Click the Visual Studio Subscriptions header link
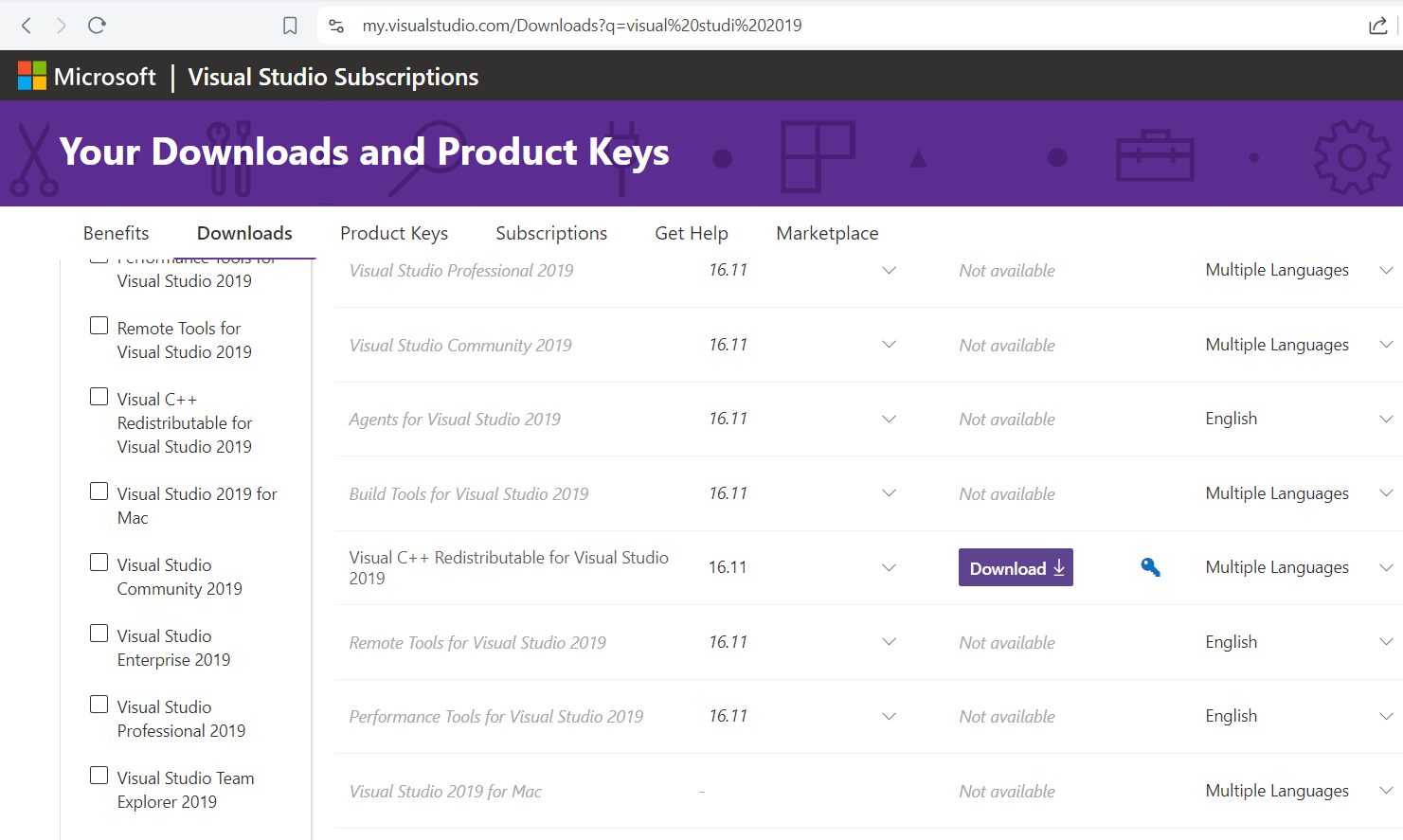The image size is (1403, 840). (333, 77)
